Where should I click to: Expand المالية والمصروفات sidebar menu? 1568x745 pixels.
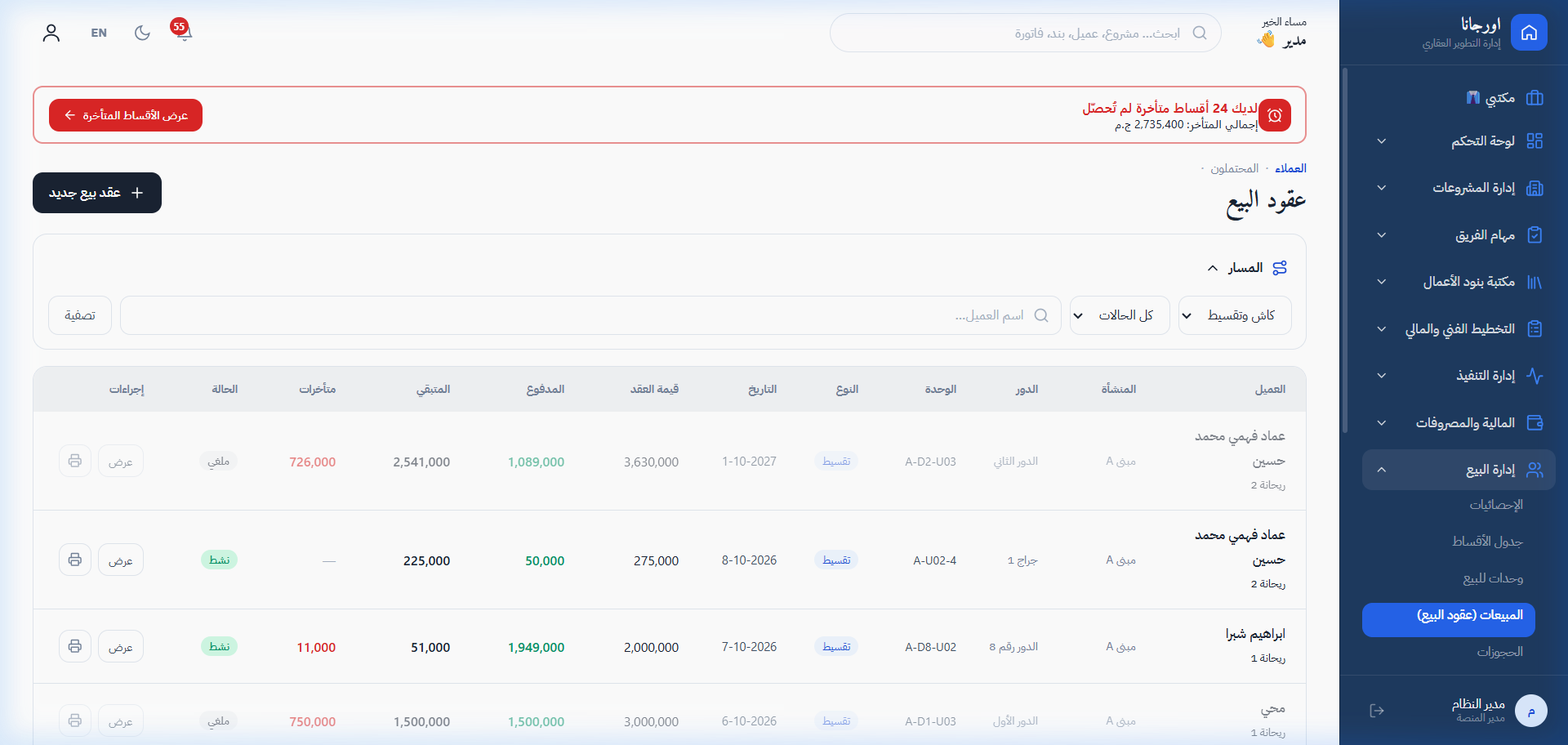pyautogui.click(x=1459, y=423)
